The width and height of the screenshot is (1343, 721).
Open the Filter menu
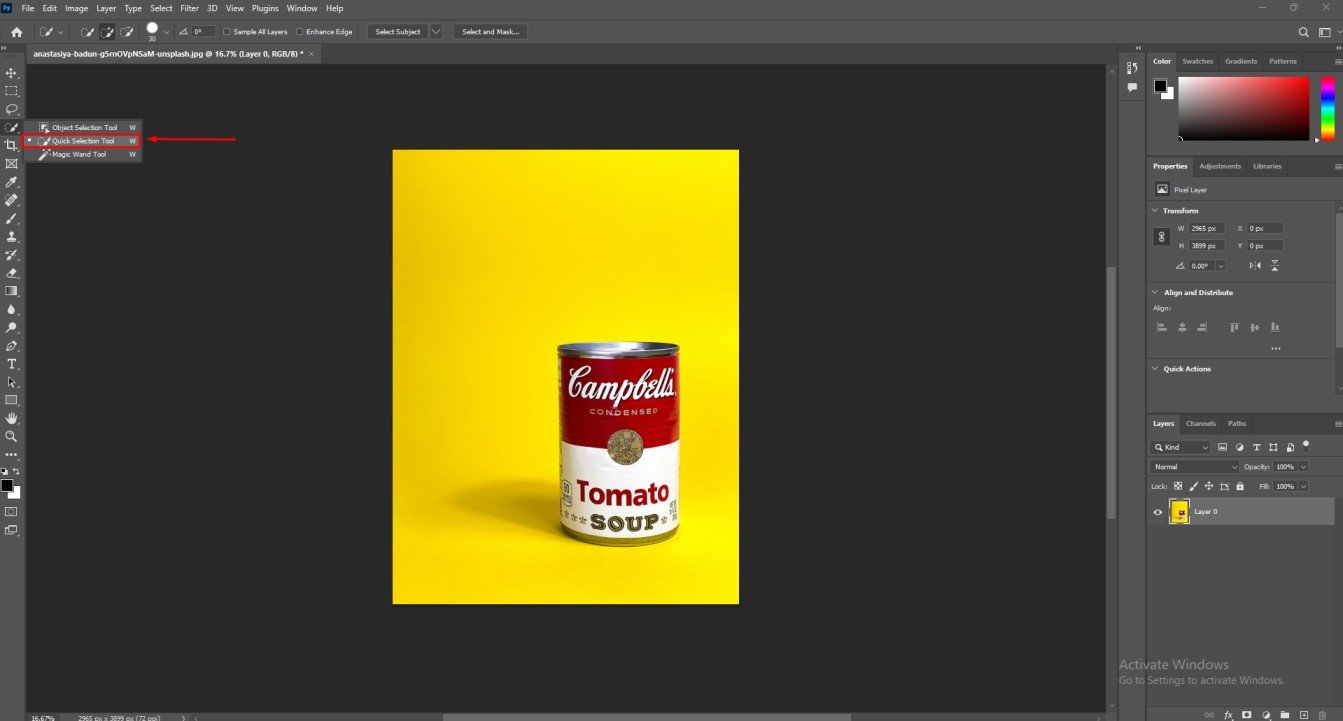point(189,8)
